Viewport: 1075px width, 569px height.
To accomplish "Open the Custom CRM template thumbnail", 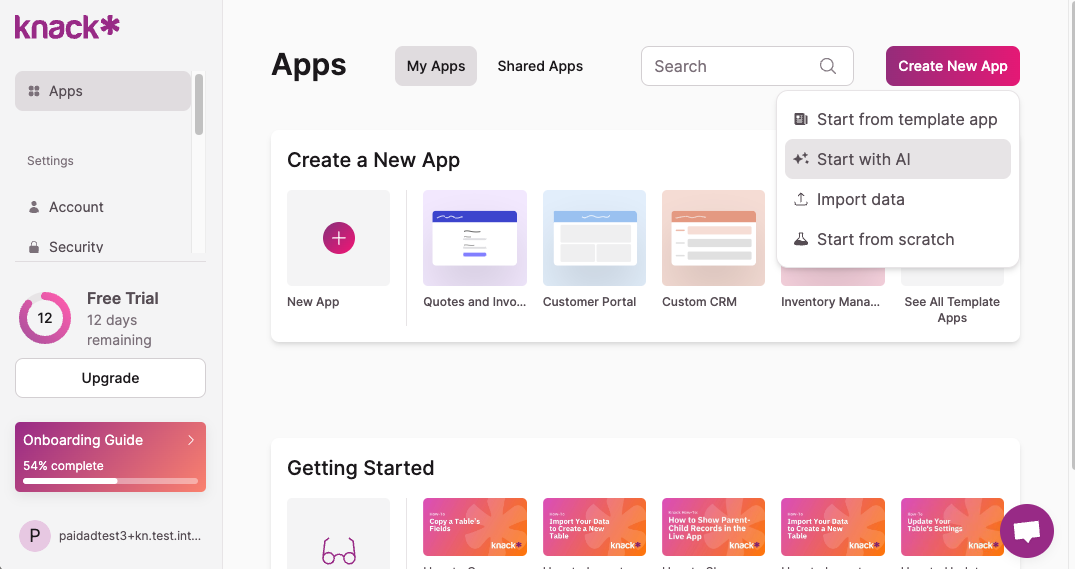I will (713, 238).
